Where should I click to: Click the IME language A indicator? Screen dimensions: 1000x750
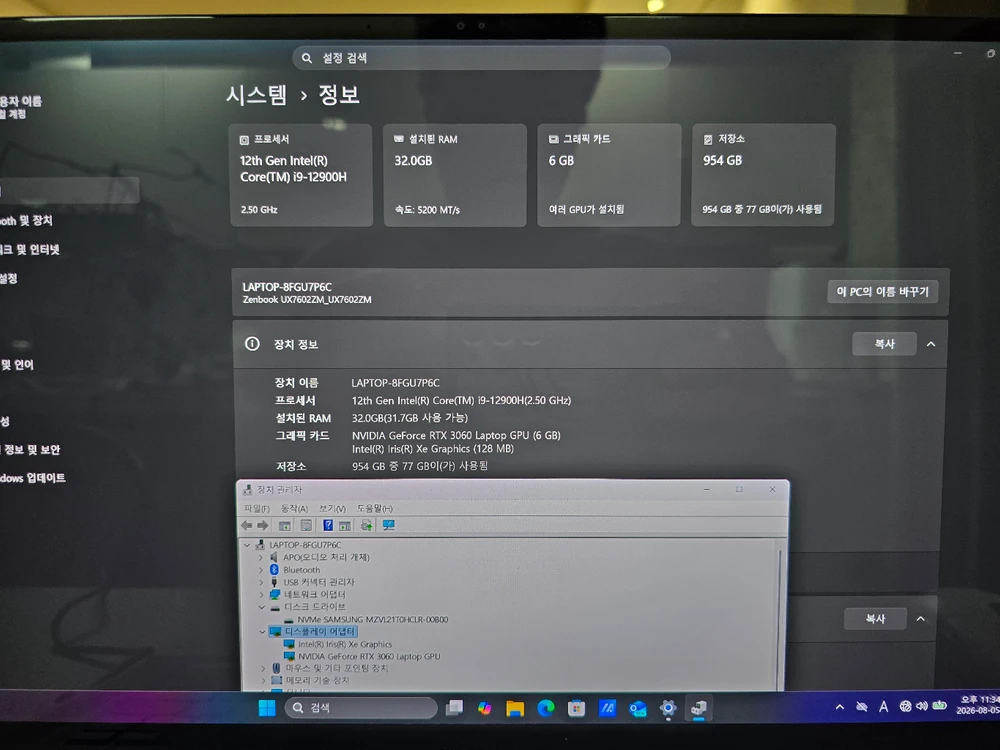[x=883, y=707]
